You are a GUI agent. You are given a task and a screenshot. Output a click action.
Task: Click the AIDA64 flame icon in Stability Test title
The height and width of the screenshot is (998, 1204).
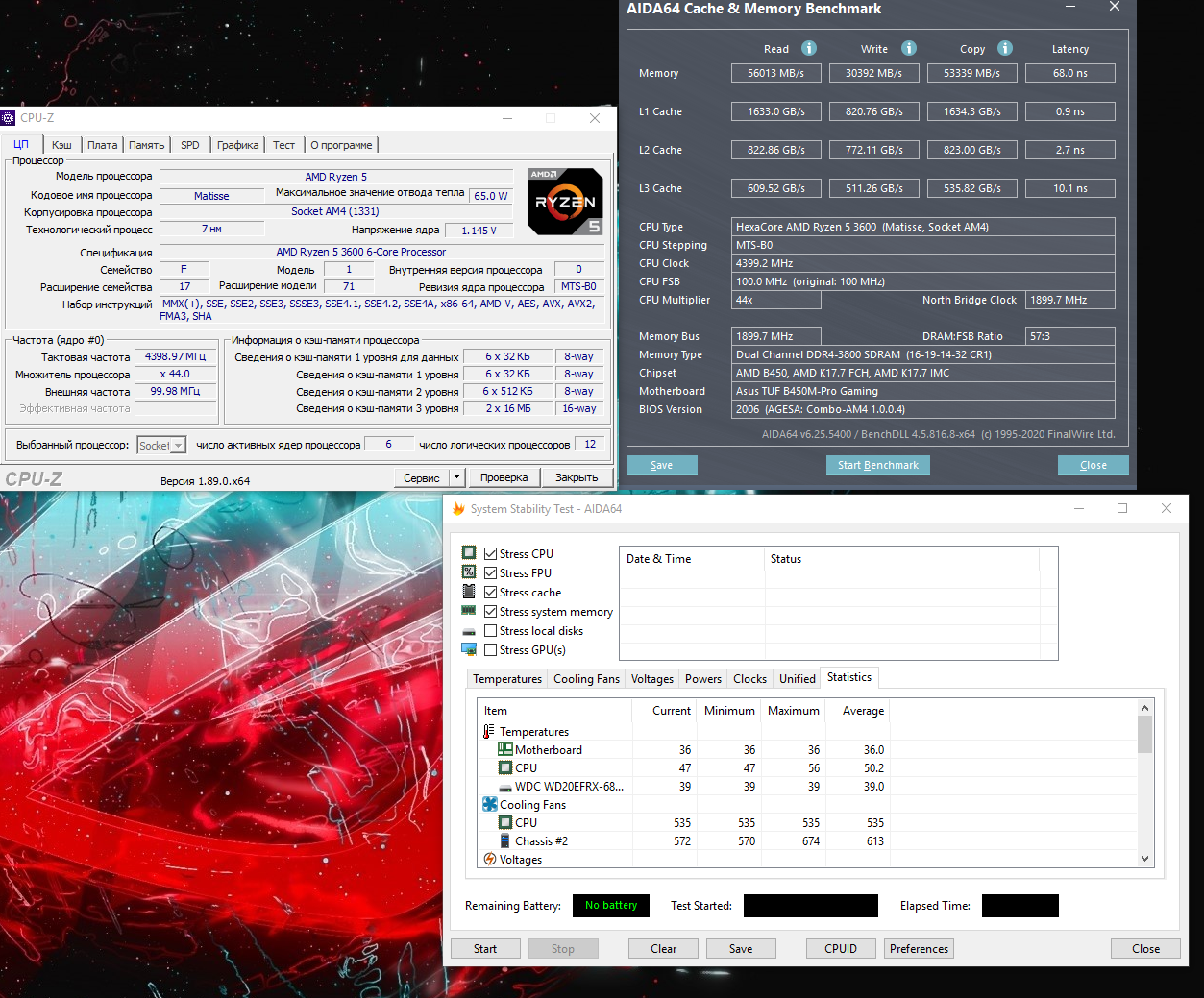[x=459, y=508]
